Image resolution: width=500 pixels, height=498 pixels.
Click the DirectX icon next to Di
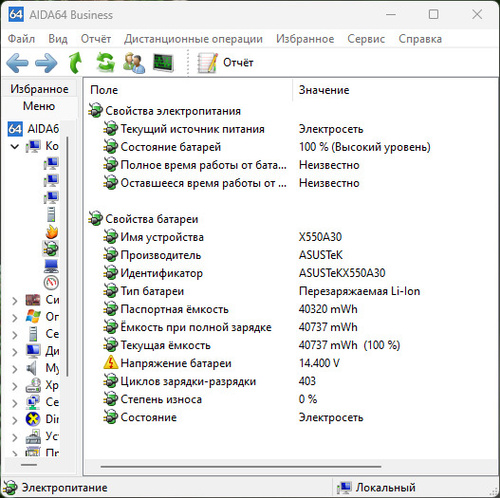tap(33, 419)
